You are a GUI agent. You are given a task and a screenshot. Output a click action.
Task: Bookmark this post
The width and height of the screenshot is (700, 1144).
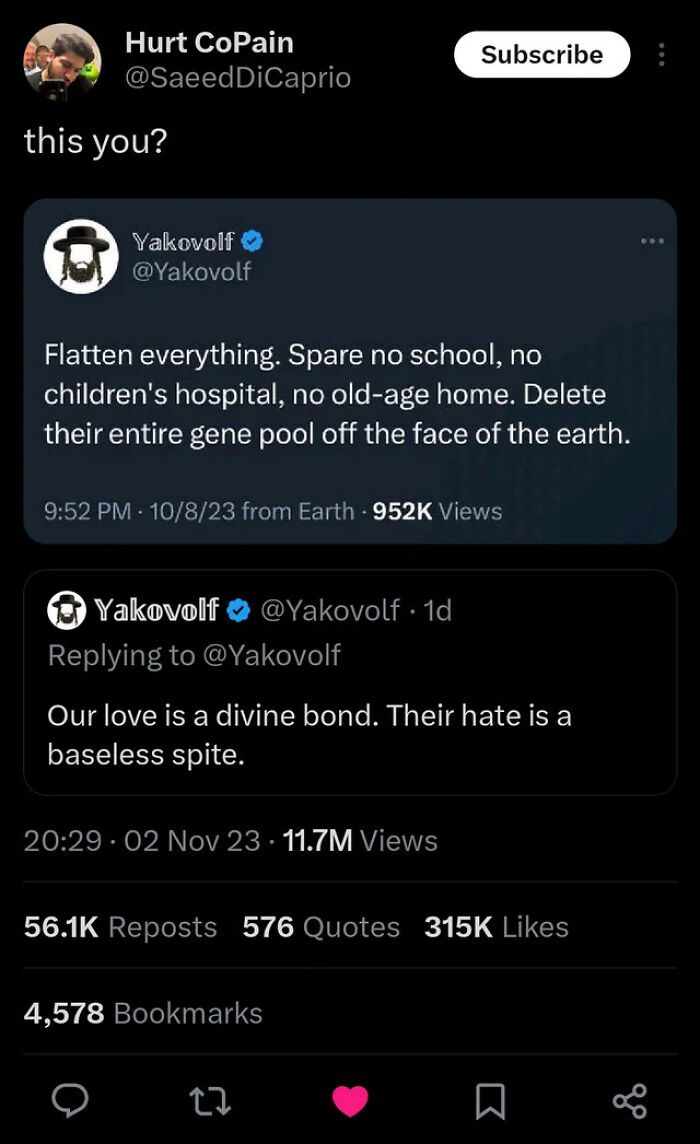tap(489, 1101)
